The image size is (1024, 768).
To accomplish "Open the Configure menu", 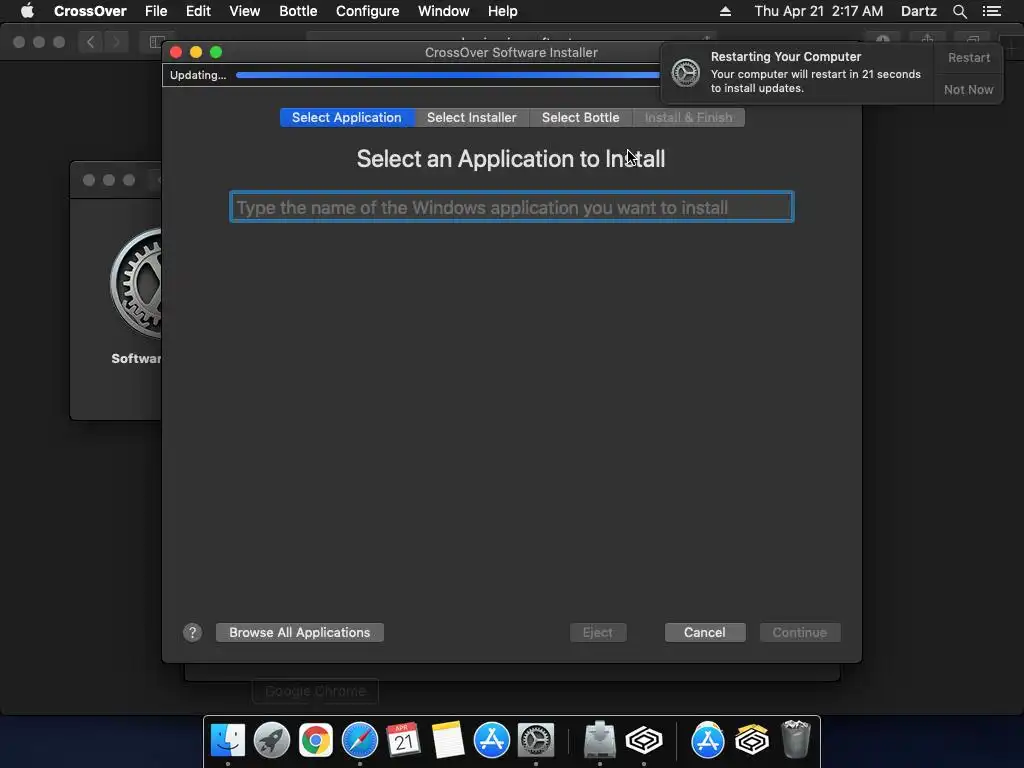I will point(367,11).
